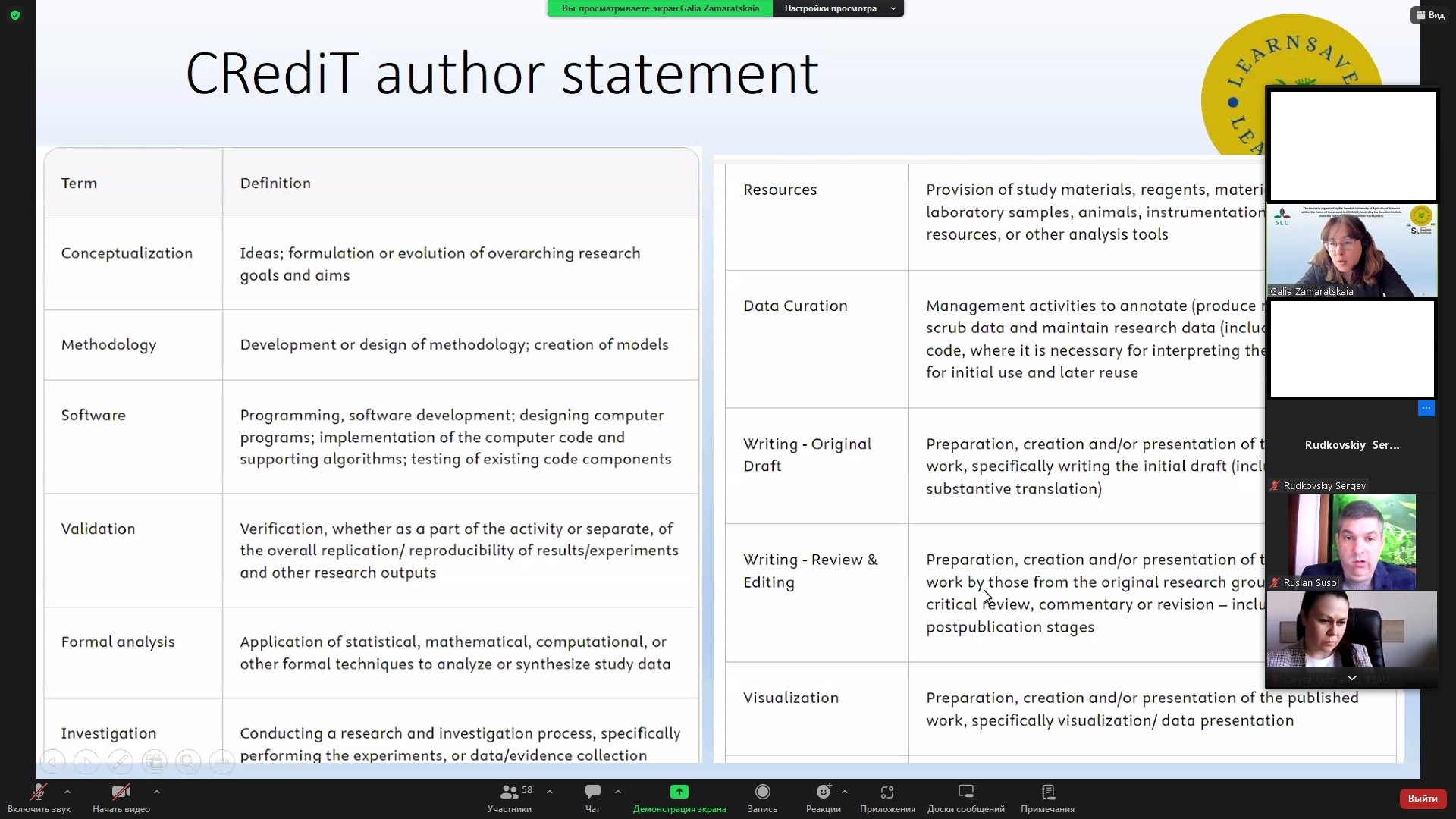Expand the chat options arrow
The height and width of the screenshot is (819, 1456).
(618, 792)
